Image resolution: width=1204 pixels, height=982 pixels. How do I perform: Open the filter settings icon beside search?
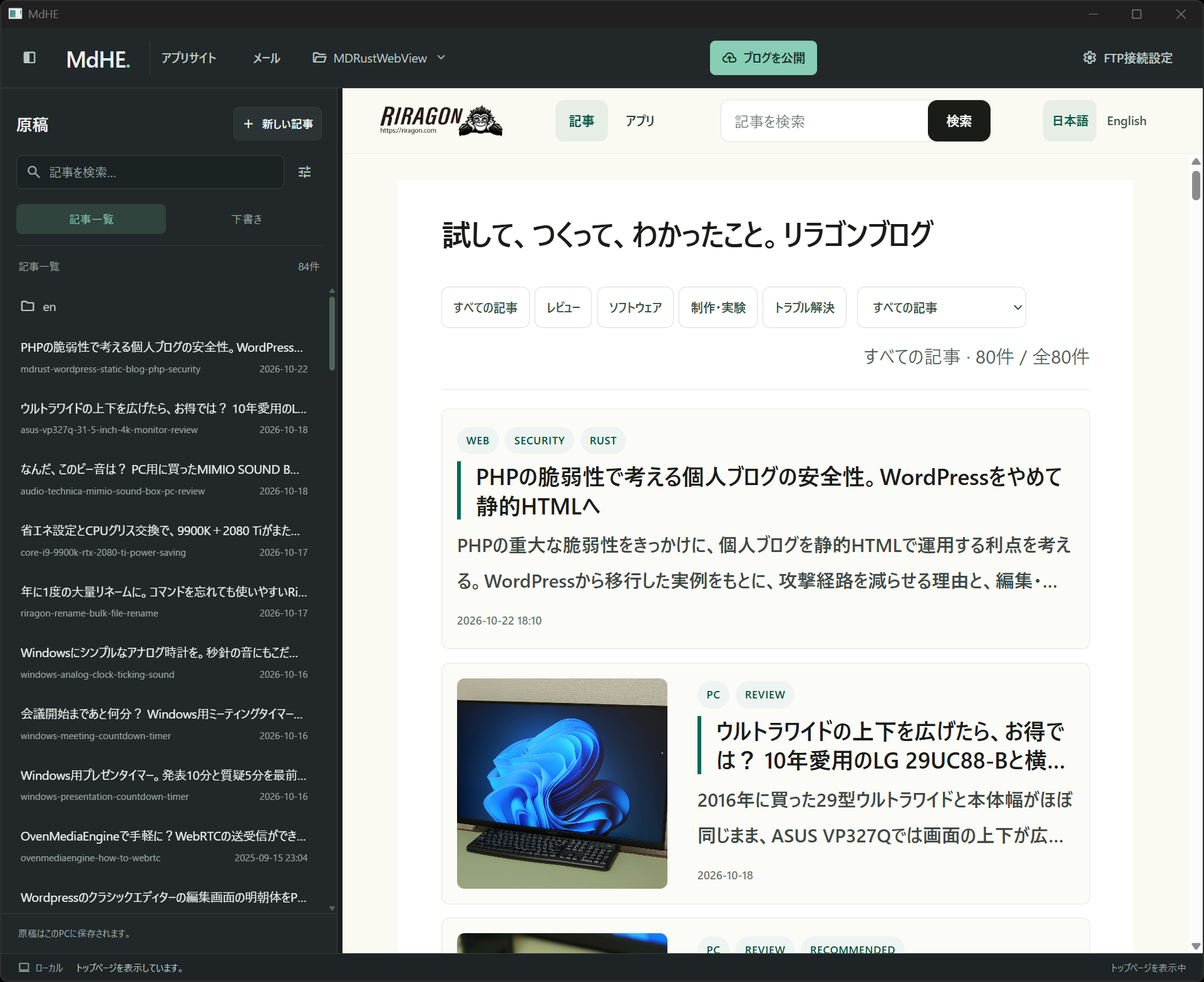(x=304, y=172)
